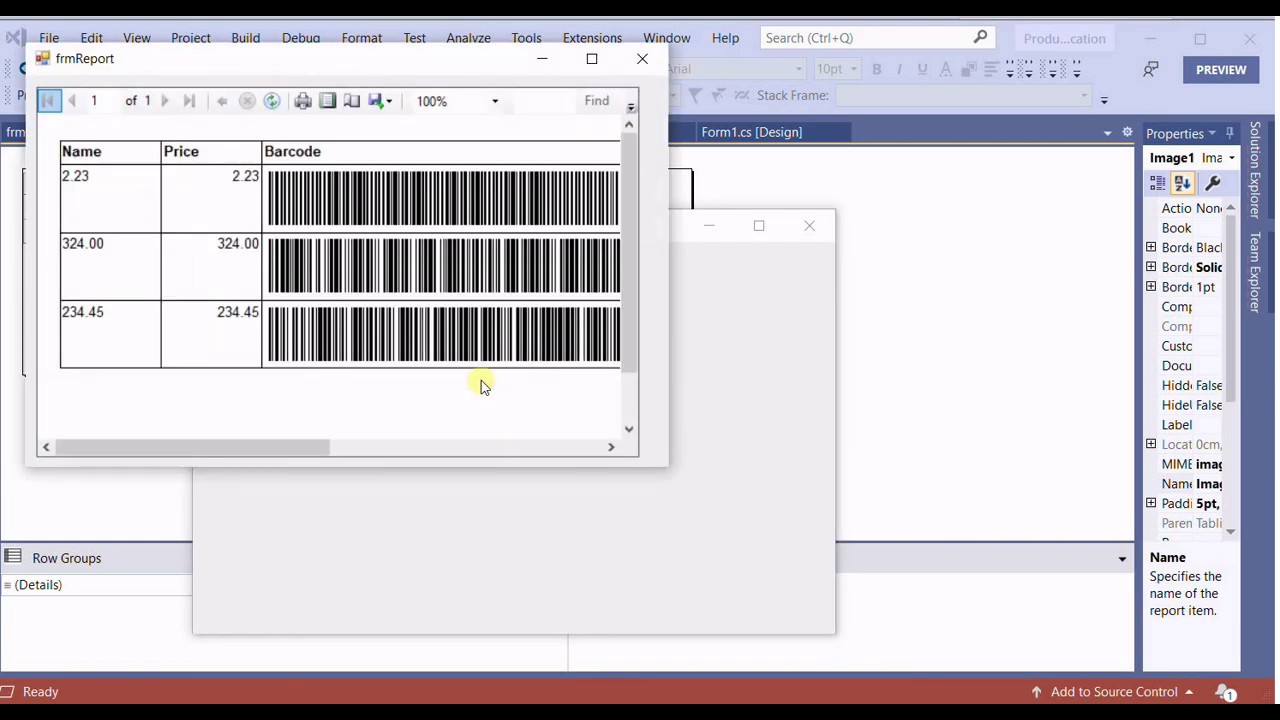Click the current page number field
This screenshot has height=720, width=1280.
[103, 101]
